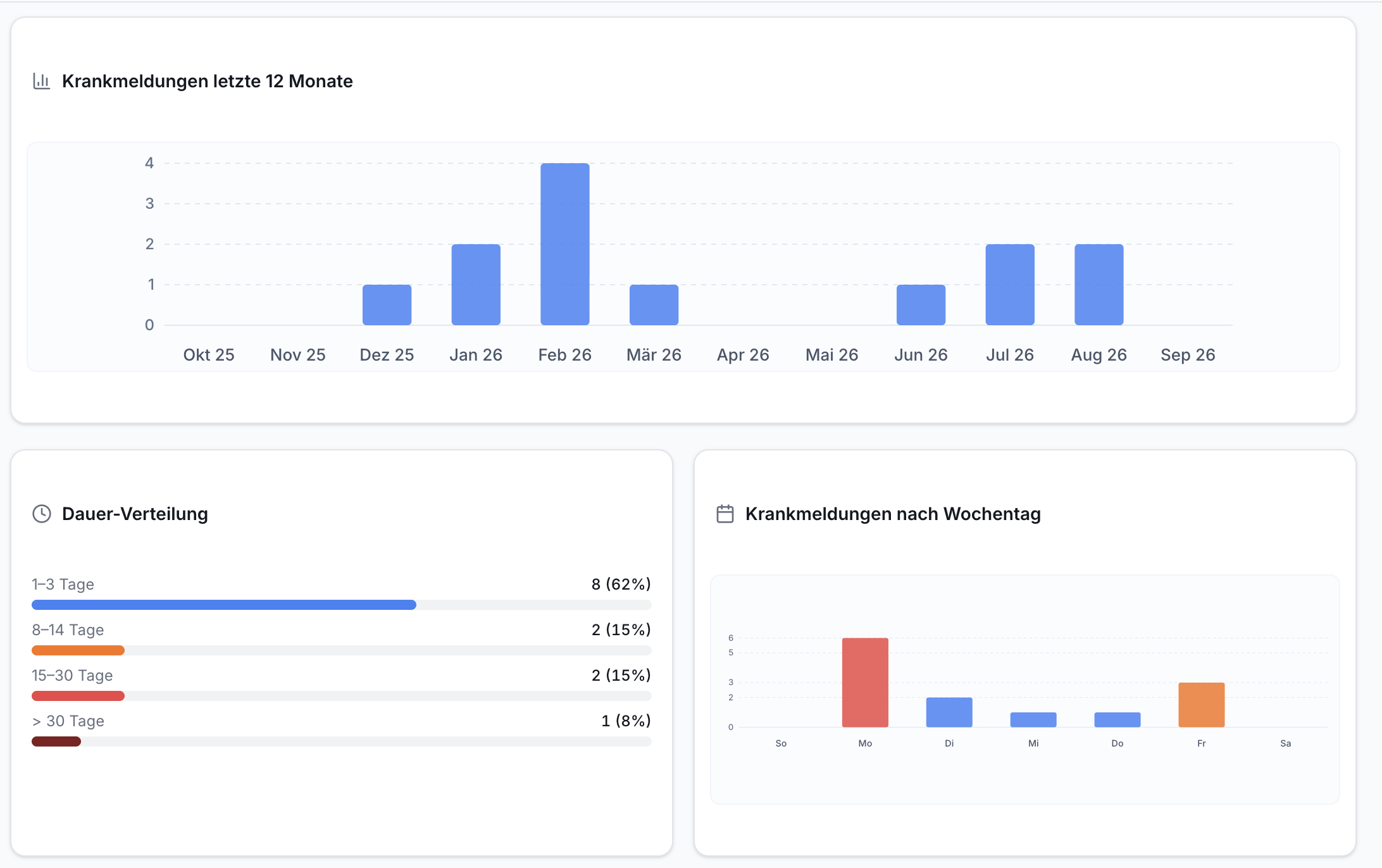
Task: Select the Di bar in weekday chart
Action: 949,712
